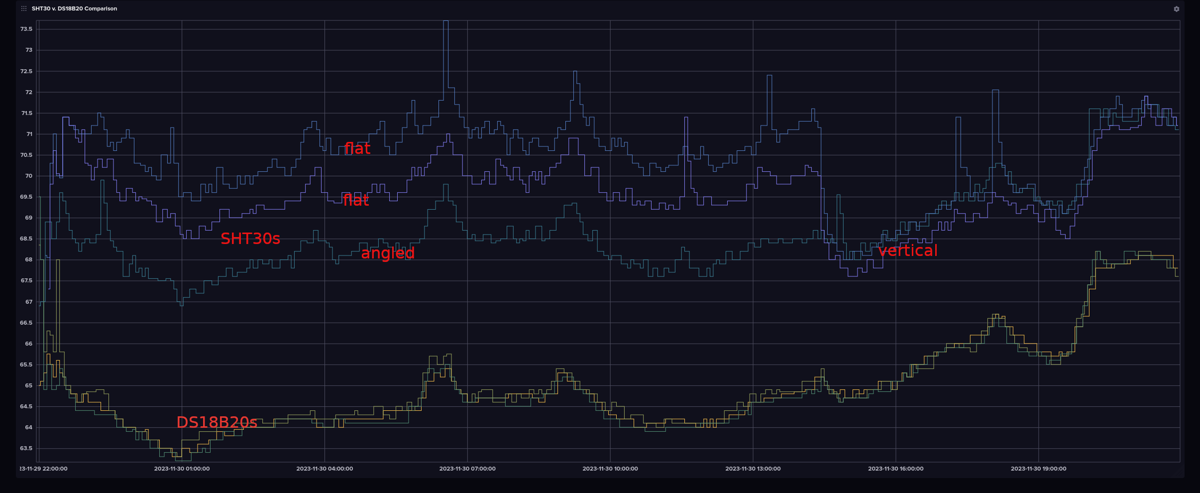Click the 2023-11-30 10:00:00 time axis label
This screenshot has height=493, width=1200.
coord(611,467)
